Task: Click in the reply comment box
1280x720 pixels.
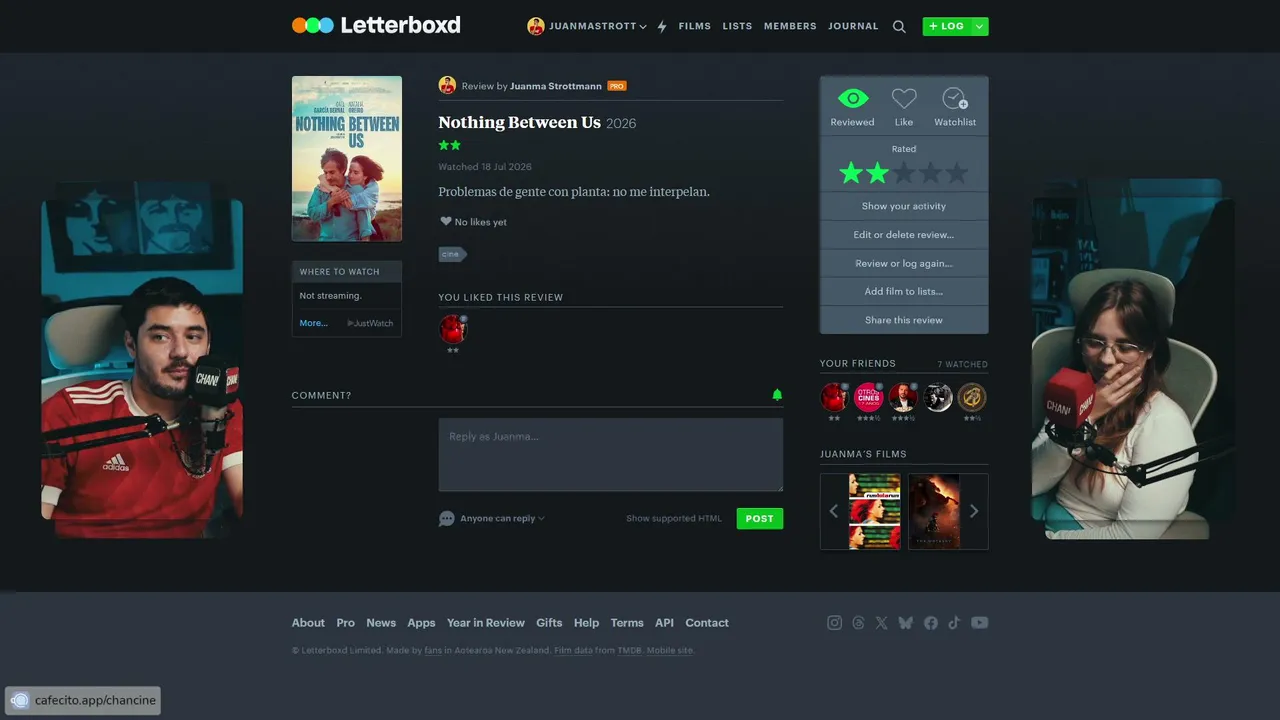Action: [x=610, y=455]
